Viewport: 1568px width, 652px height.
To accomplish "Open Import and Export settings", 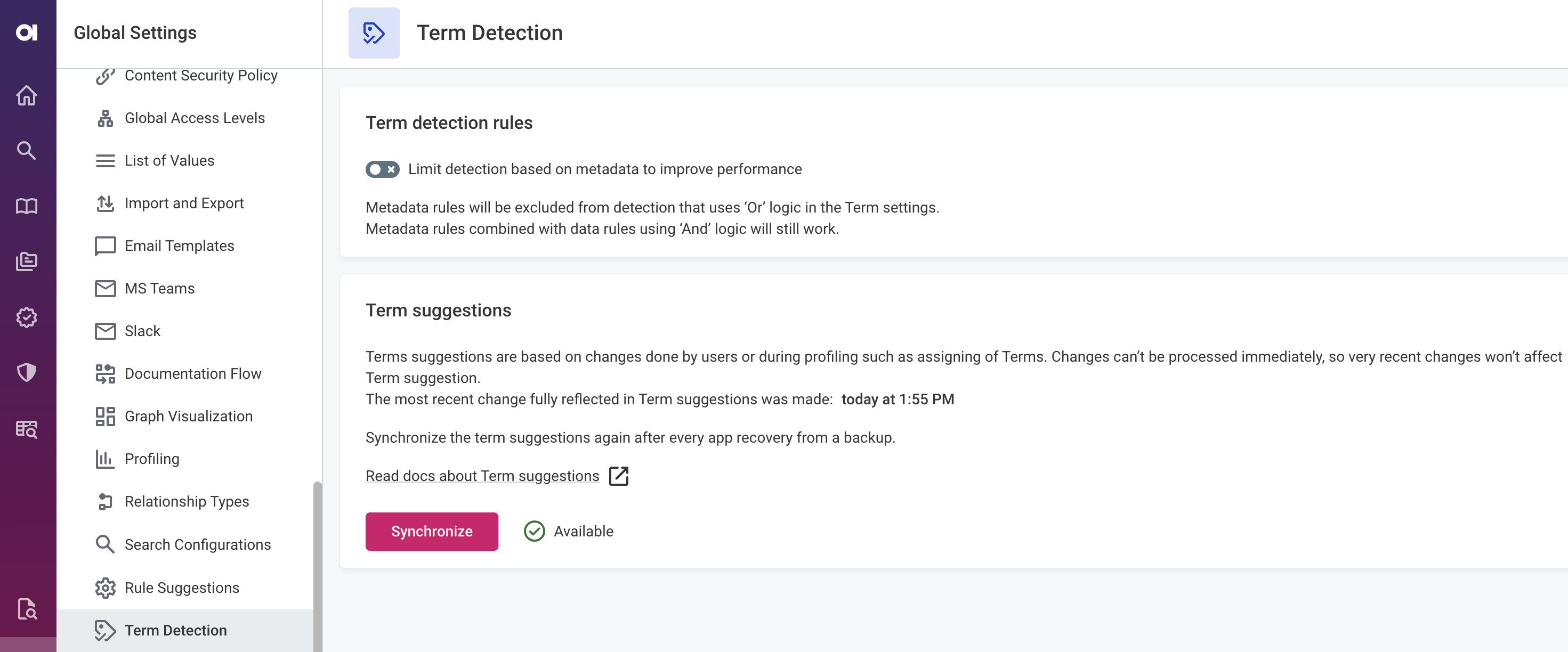I will [184, 203].
